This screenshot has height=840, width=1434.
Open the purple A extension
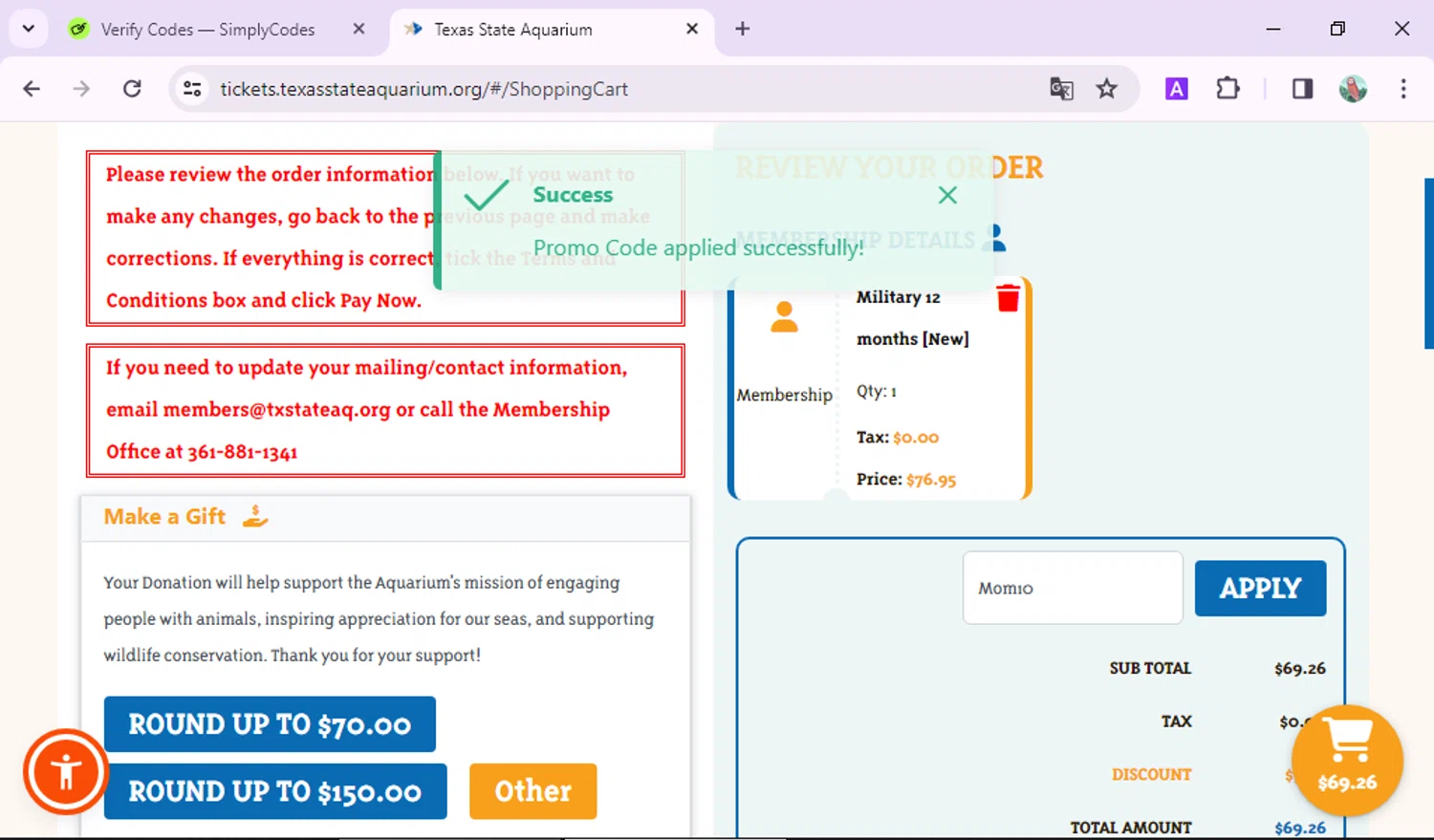point(1177,89)
